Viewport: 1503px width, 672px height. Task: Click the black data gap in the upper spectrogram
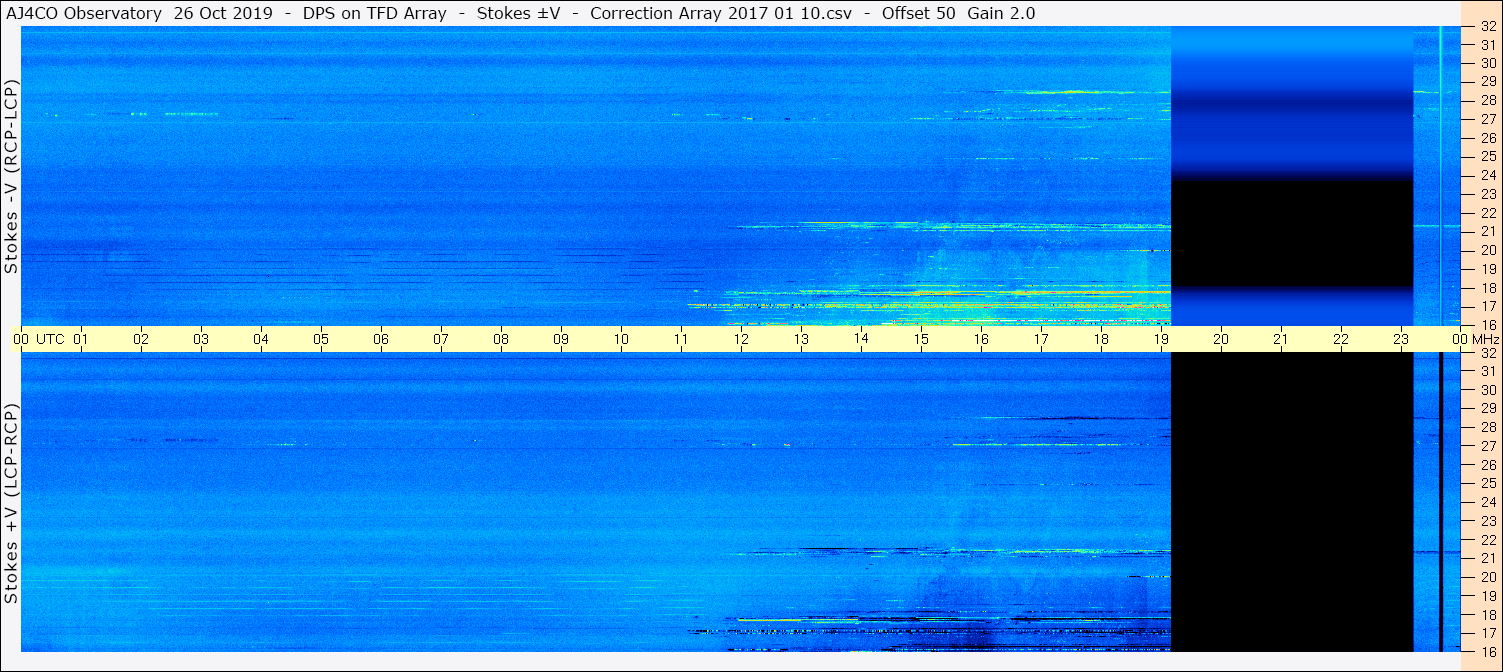(1292, 234)
